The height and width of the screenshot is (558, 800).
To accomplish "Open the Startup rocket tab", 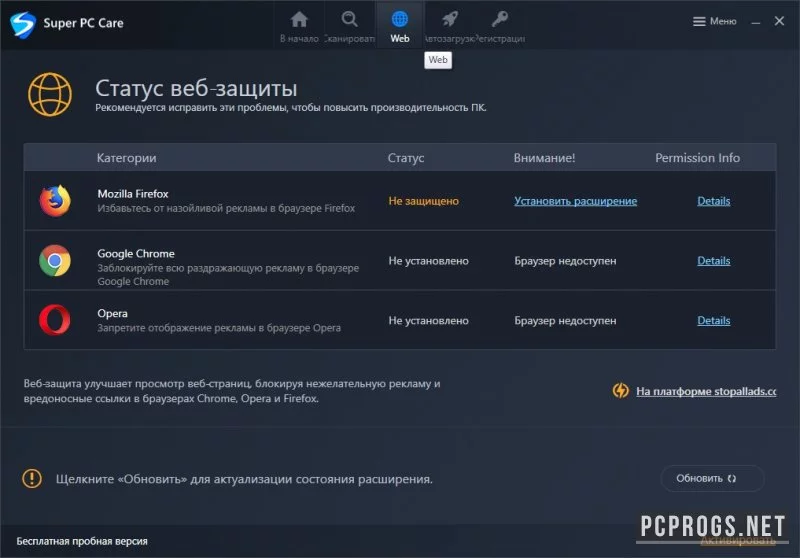I will click(450, 20).
